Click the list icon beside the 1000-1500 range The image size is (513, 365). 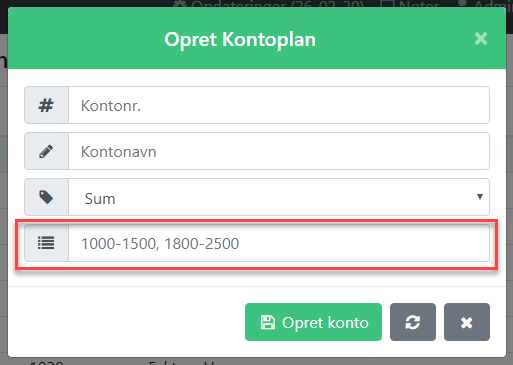coord(46,243)
